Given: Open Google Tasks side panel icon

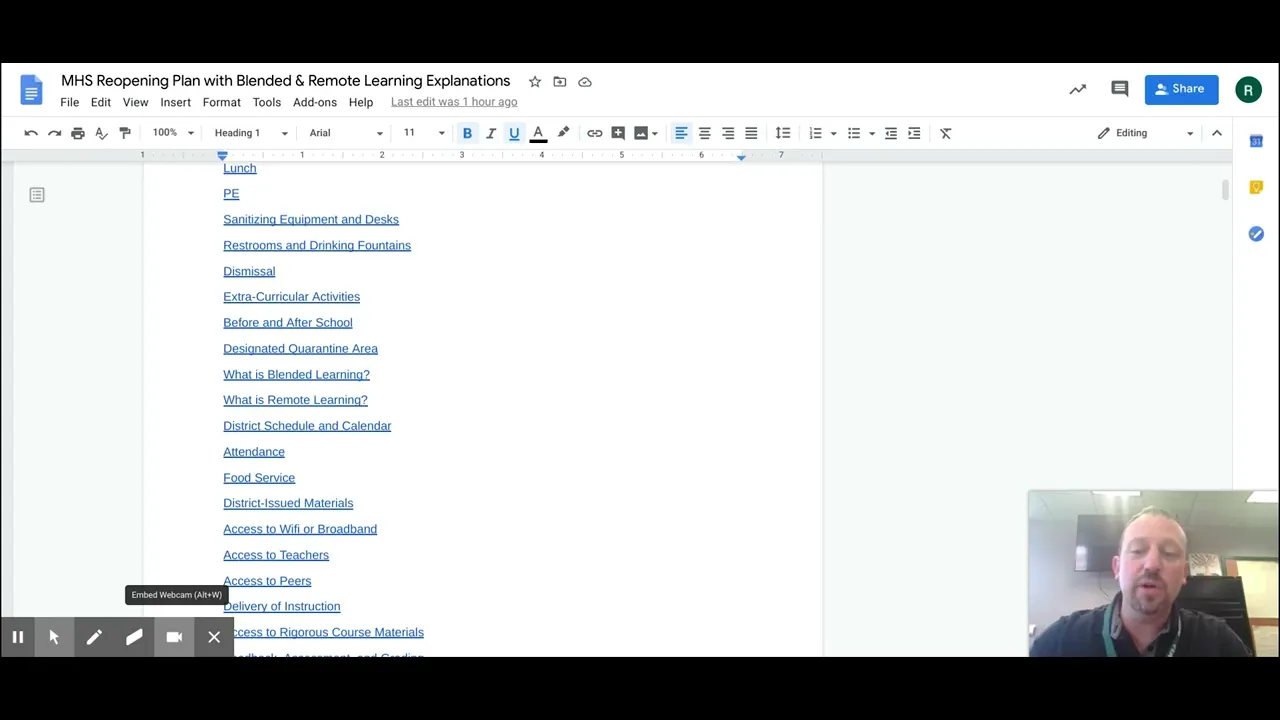Looking at the screenshot, I should (x=1256, y=233).
